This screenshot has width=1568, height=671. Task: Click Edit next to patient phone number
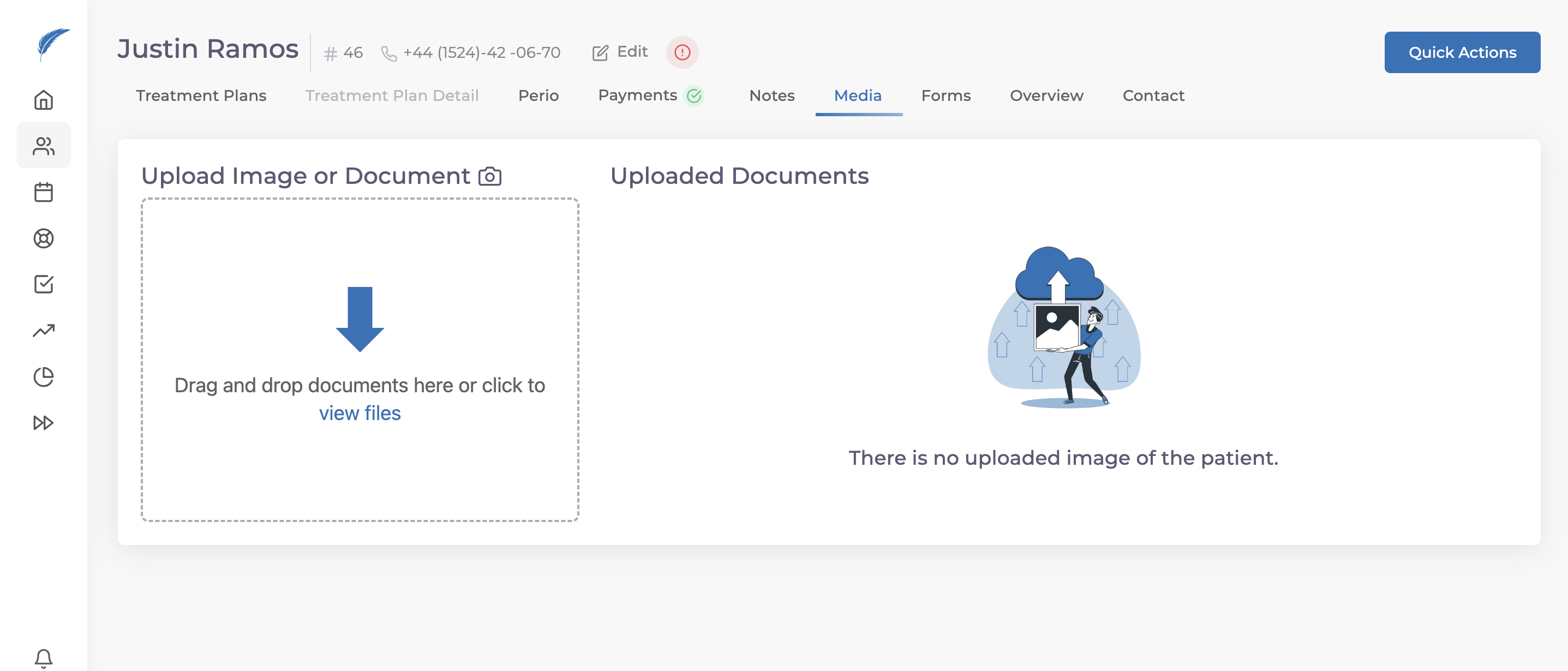tap(620, 52)
